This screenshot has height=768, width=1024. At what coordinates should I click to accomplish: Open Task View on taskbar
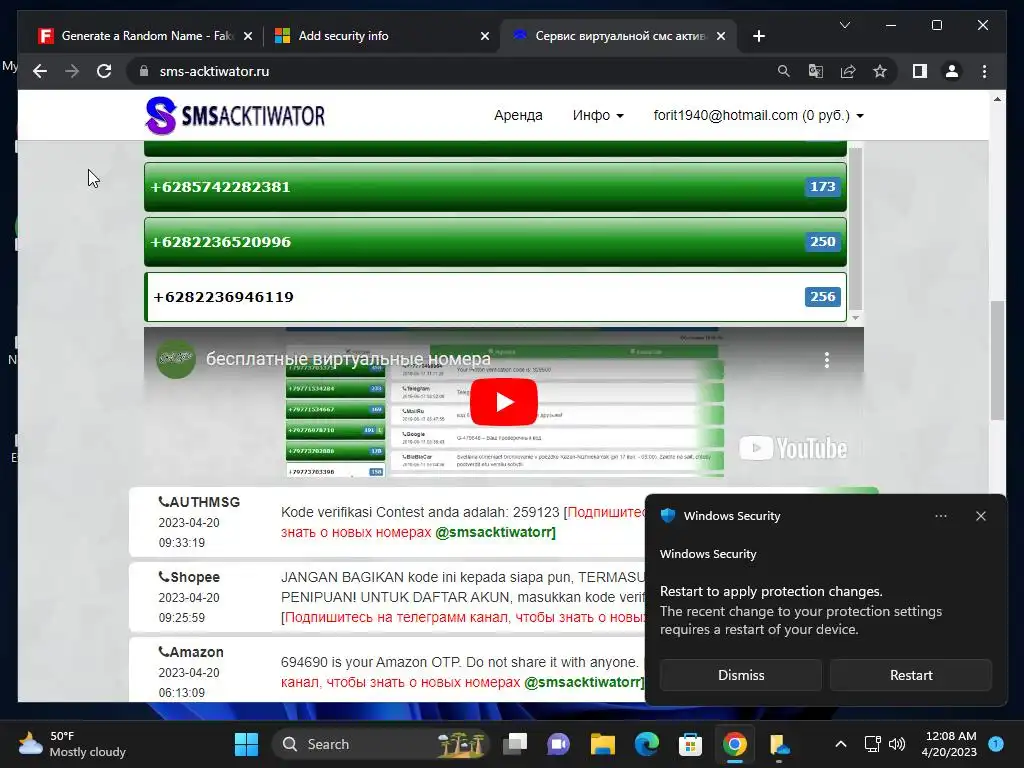(x=515, y=744)
